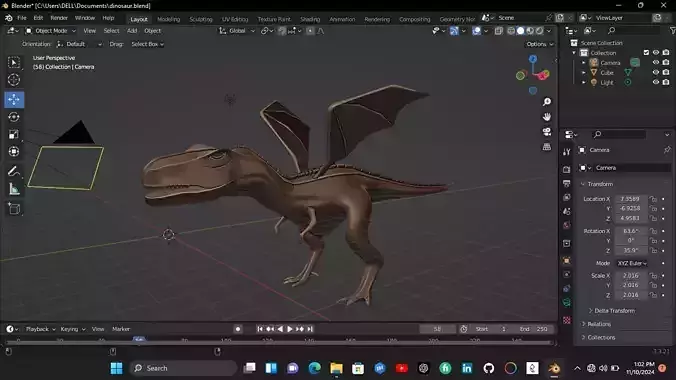Image resolution: width=676 pixels, height=380 pixels.
Task: Select the Select Box tool icon
Action: tap(14, 63)
